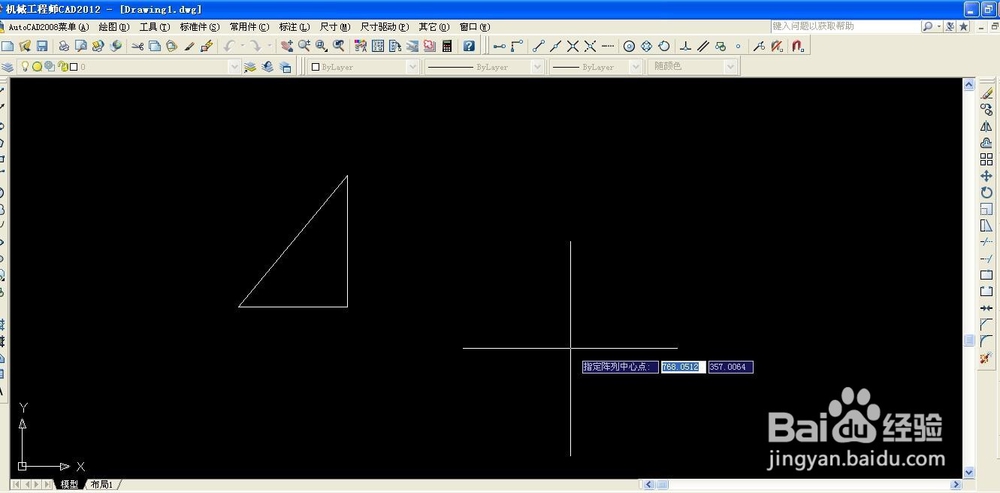Select the Match Properties brush icon
This screenshot has height=493, width=1000.
pos(189,46)
